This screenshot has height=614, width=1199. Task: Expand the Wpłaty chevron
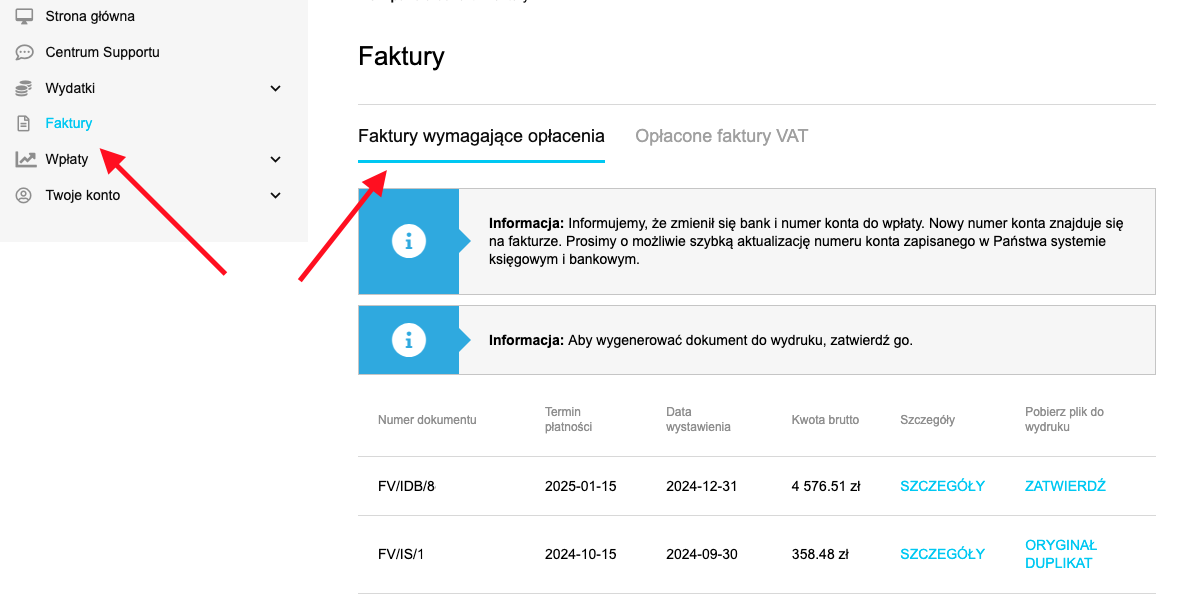click(276, 160)
